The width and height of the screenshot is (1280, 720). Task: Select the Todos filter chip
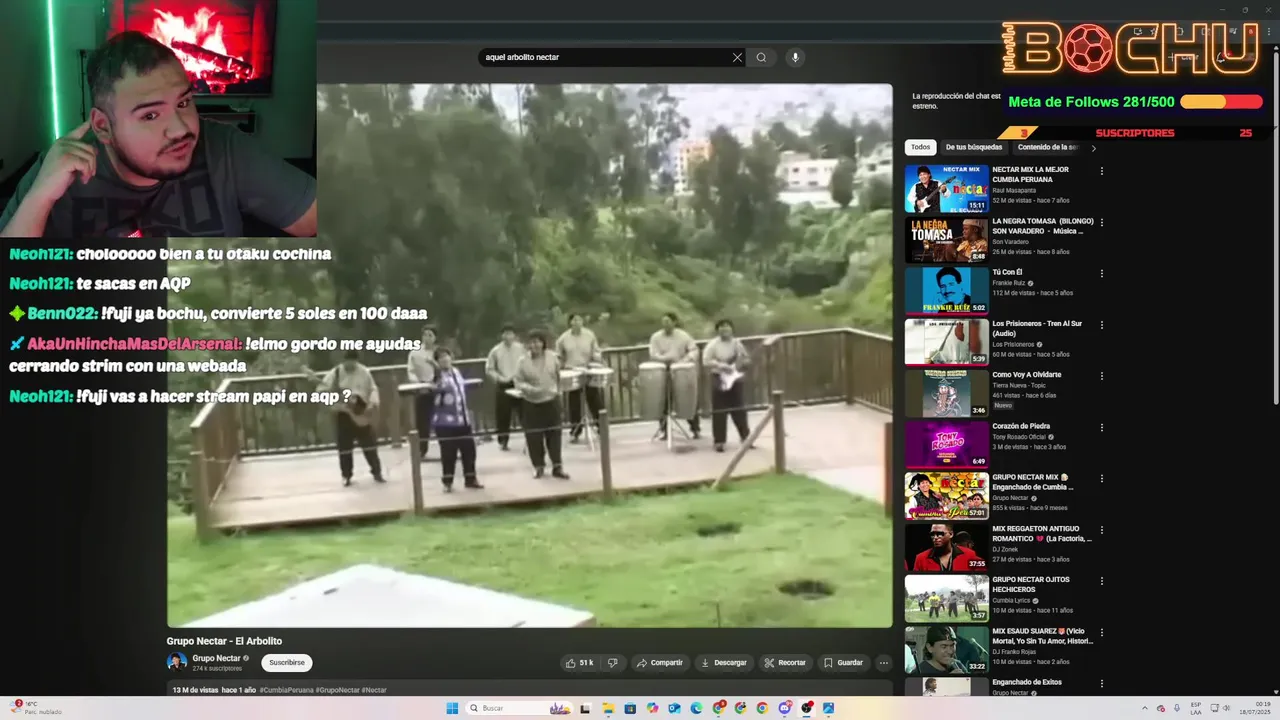pos(920,147)
